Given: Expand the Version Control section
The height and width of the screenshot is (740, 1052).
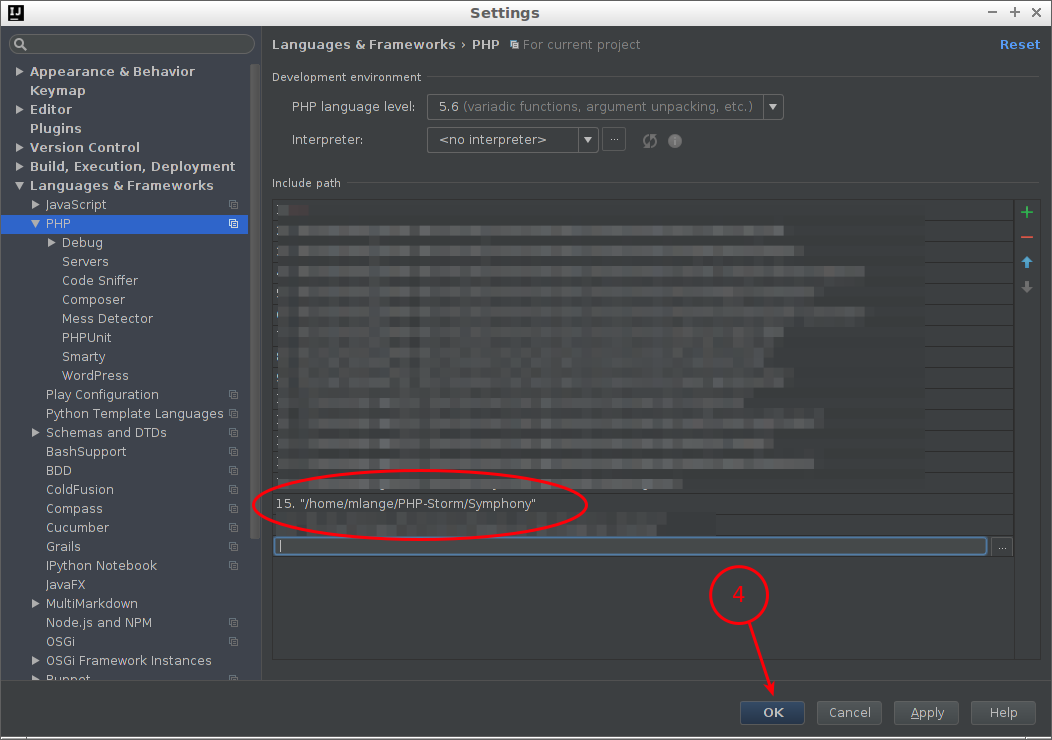Looking at the screenshot, I should (x=19, y=148).
